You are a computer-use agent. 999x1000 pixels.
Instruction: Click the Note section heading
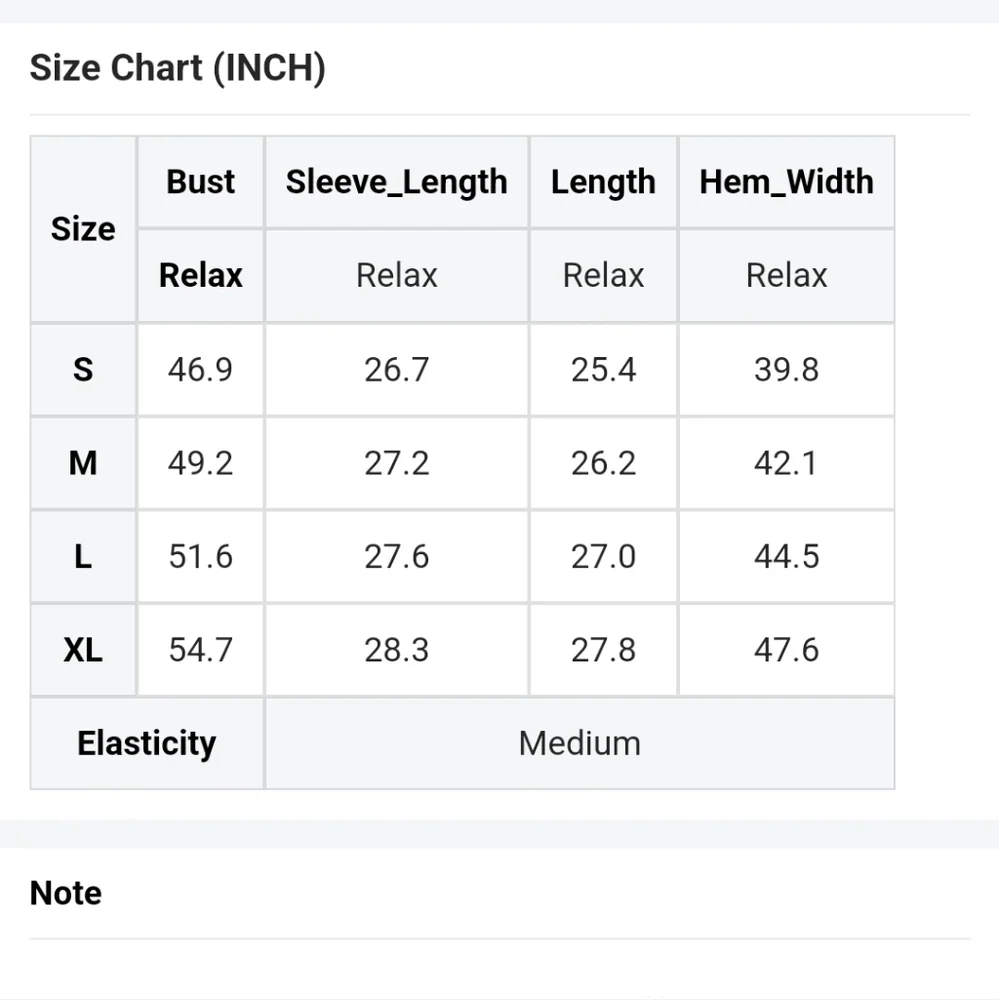66,893
